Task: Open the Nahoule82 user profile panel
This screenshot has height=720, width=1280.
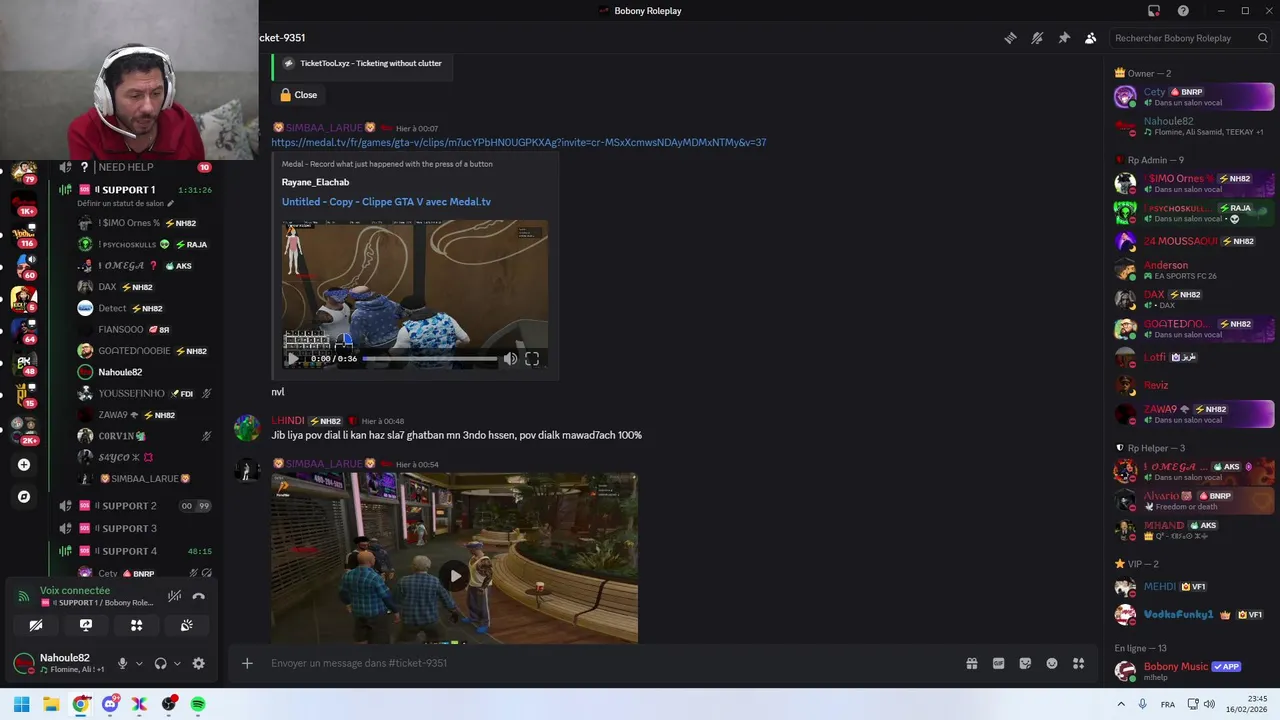Action: click(x=60, y=663)
